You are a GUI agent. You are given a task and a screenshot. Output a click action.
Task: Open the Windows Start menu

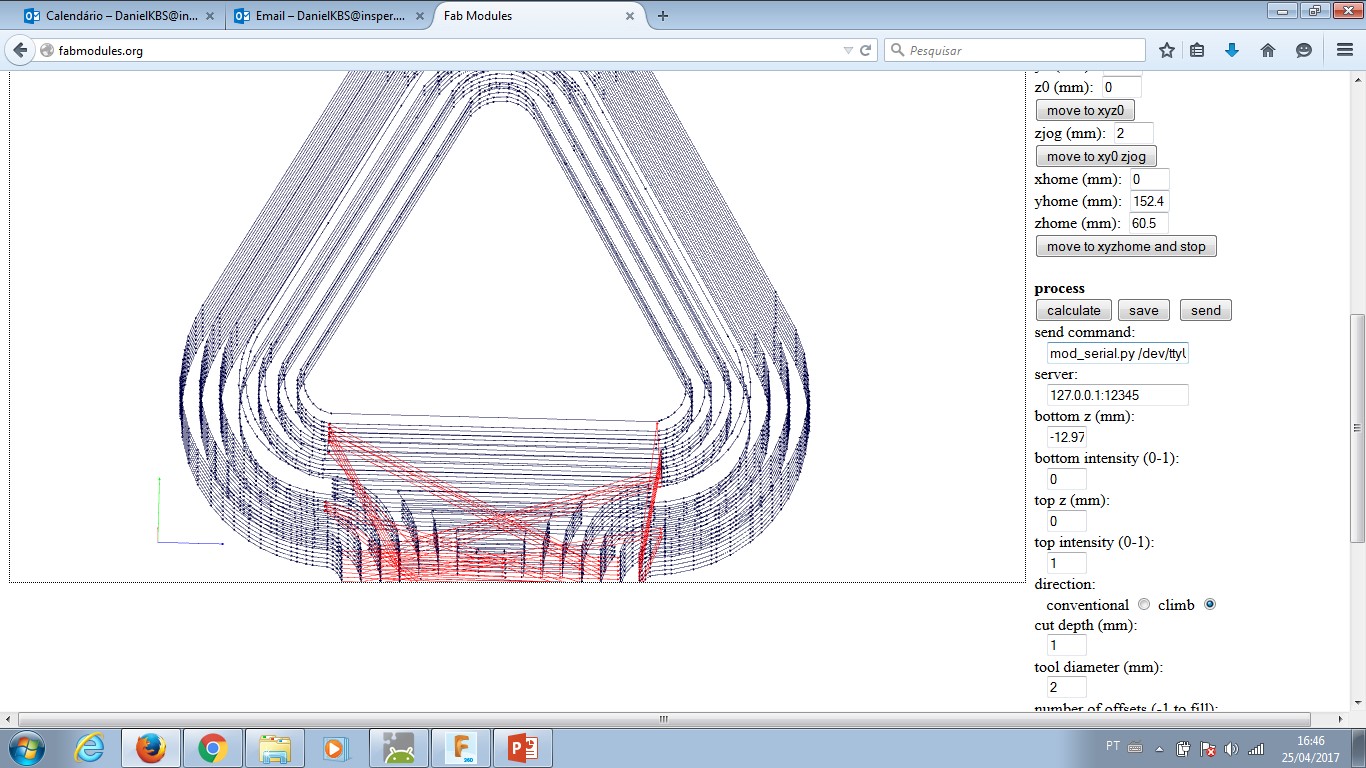pyautogui.click(x=26, y=748)
